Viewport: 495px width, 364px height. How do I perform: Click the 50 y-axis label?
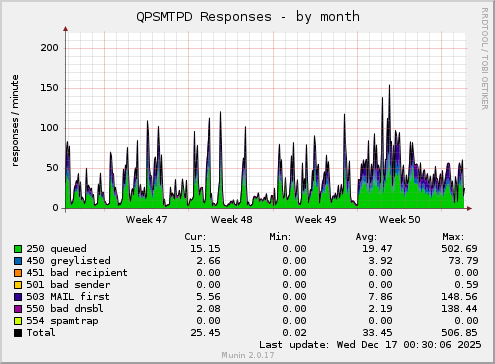pyautogui.click(x=53, y=168)
